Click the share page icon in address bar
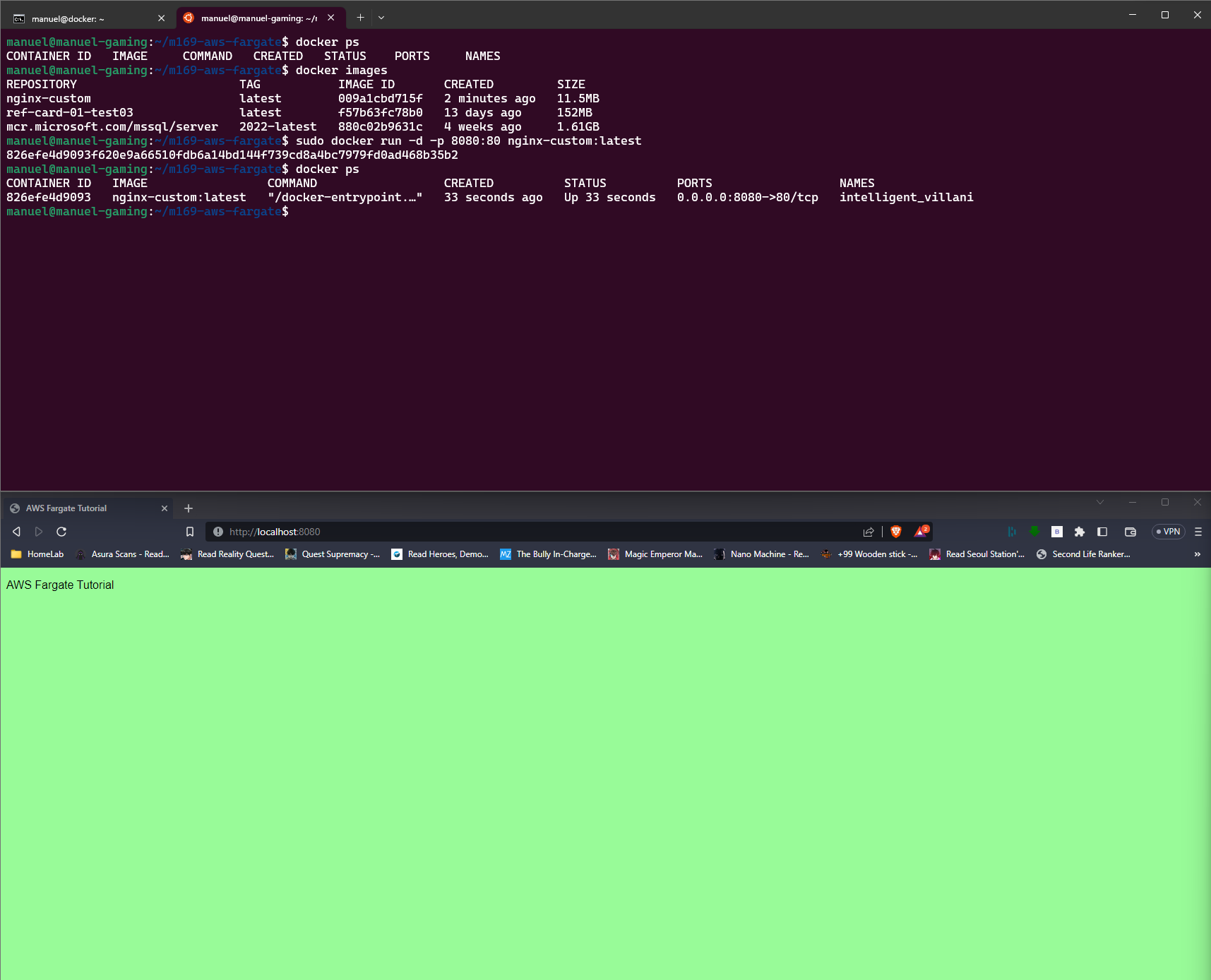This screenshot has height=980, width=1211. click(869, 532)
